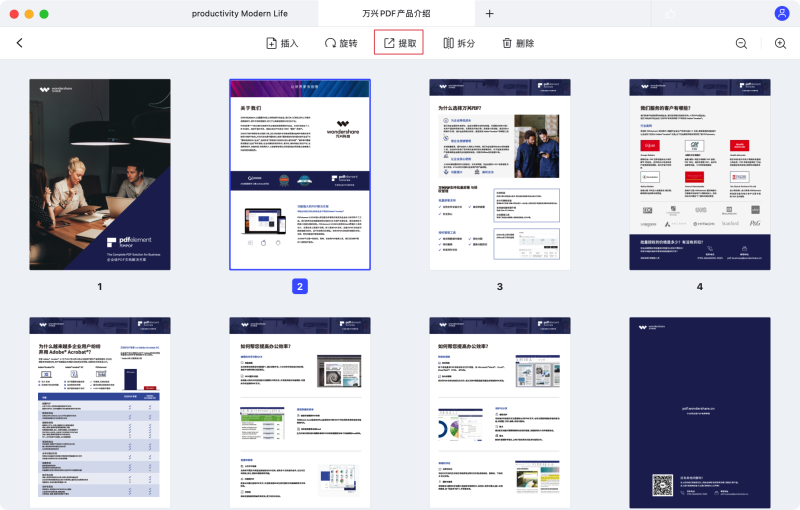800x510 pixels.
Task: Select the dark back cover QR code page
Action: [700, 413]
